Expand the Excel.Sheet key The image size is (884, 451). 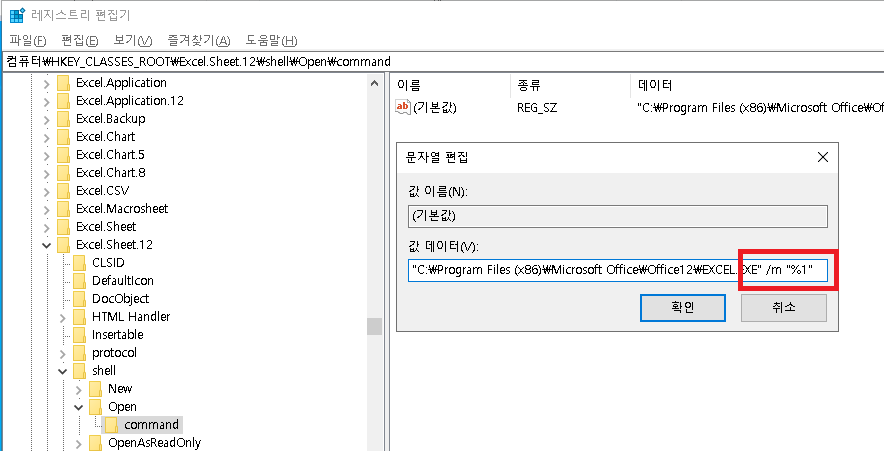click(47, 227)
